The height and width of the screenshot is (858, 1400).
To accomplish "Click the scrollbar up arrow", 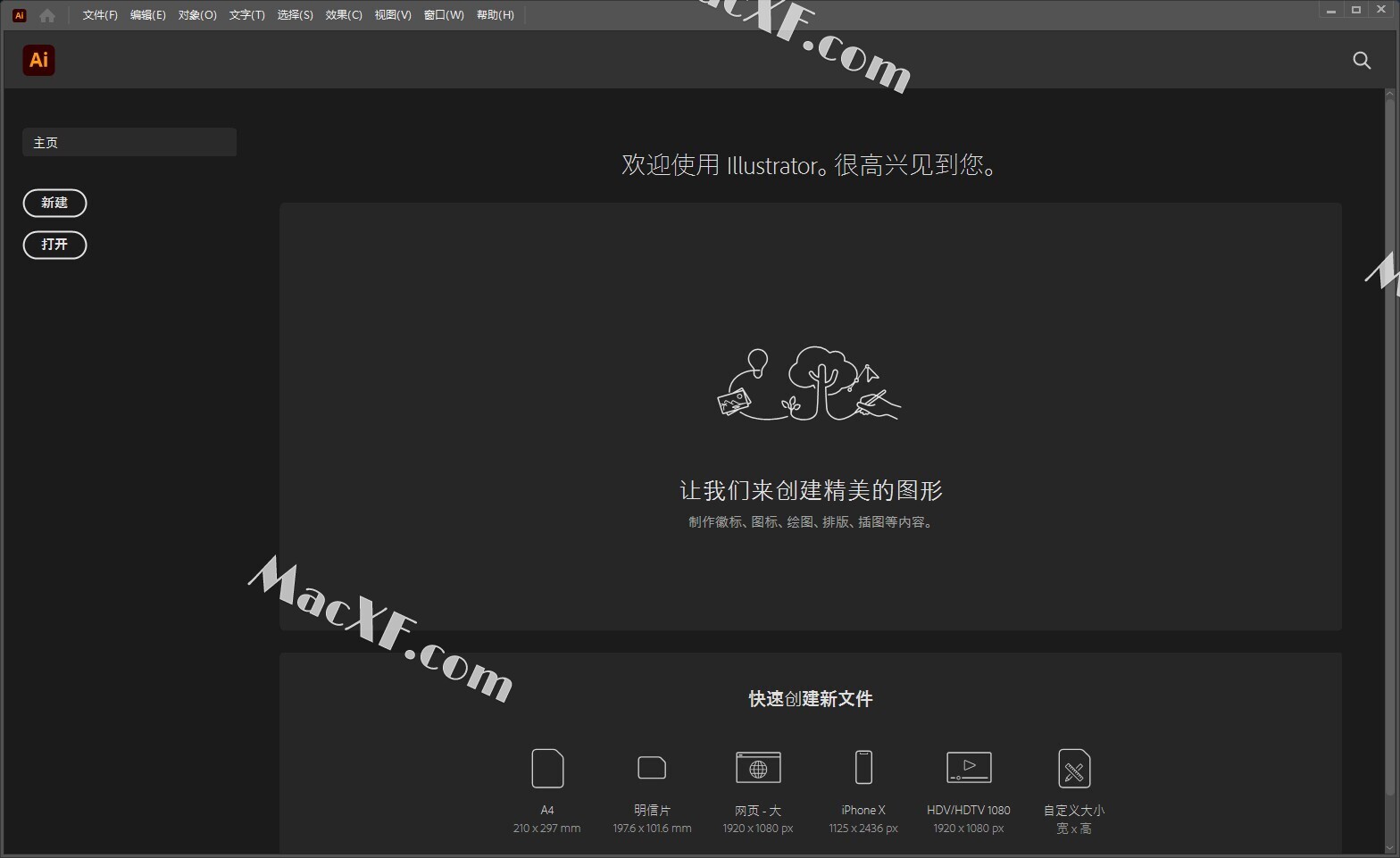I will click(1390, 93).
